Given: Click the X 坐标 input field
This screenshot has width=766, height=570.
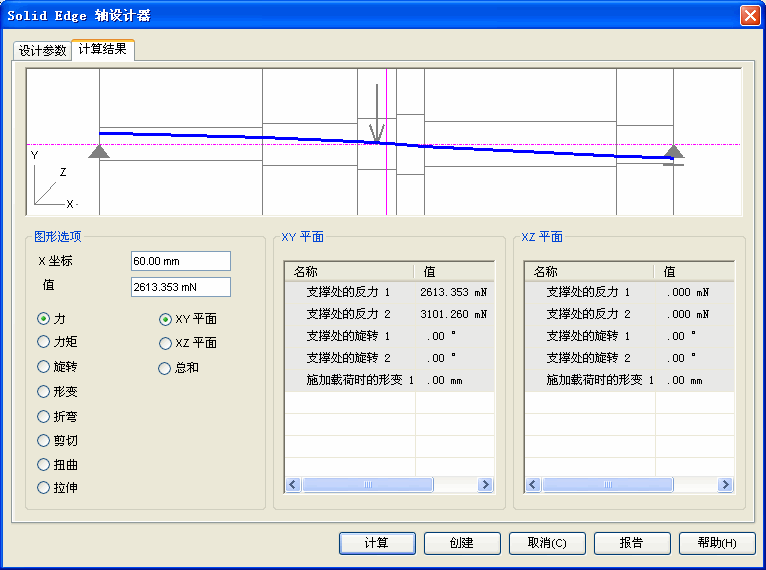Looking at the screenshot, I should pyautogui.click(x=180, y=261).
